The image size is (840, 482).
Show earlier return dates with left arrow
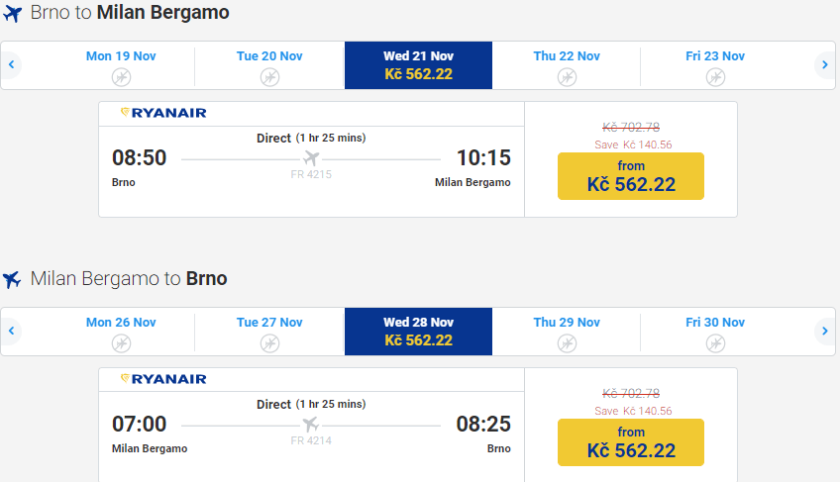11,331
